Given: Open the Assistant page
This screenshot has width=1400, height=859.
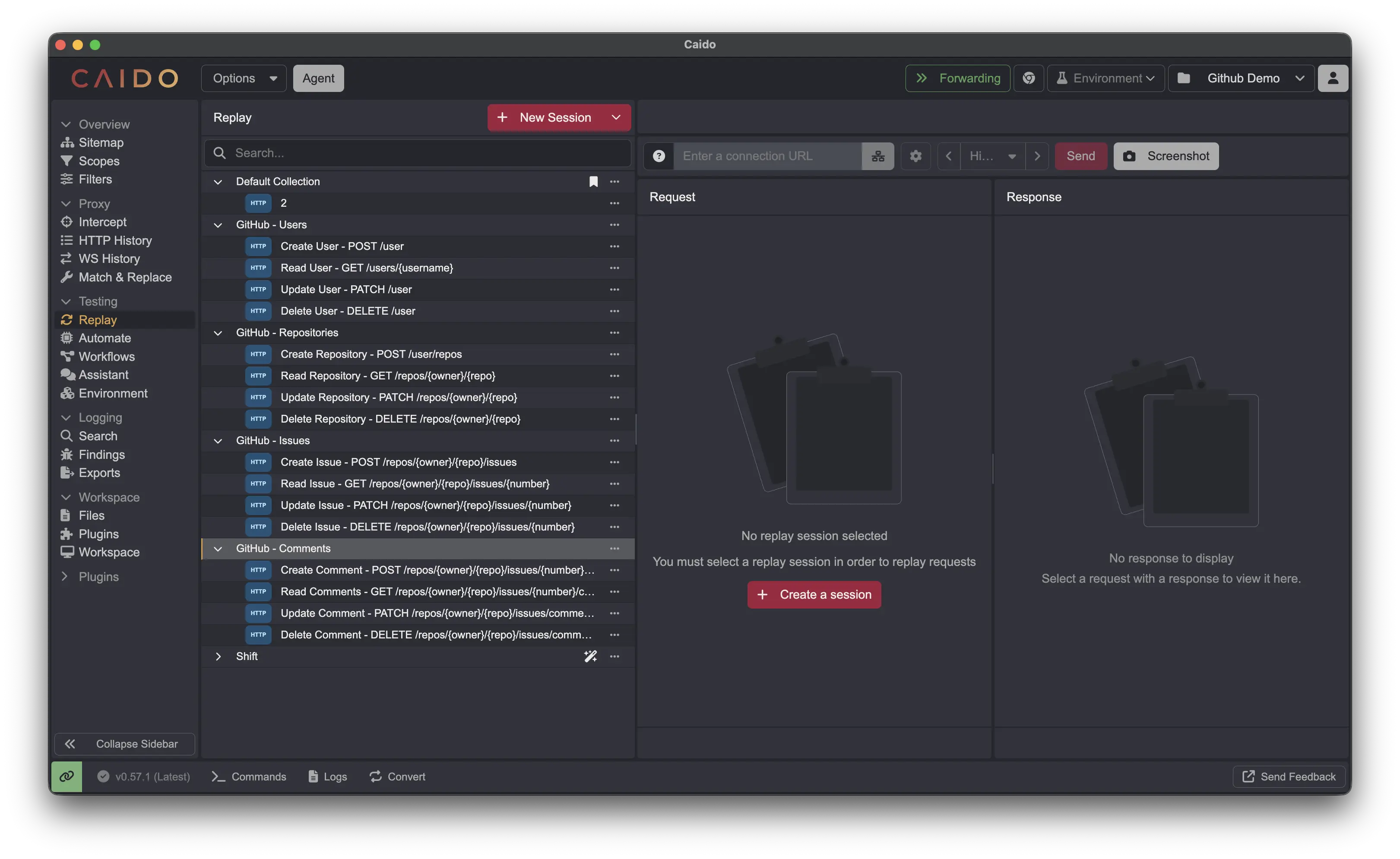Looking at the screenshot, I should (103, 375).
